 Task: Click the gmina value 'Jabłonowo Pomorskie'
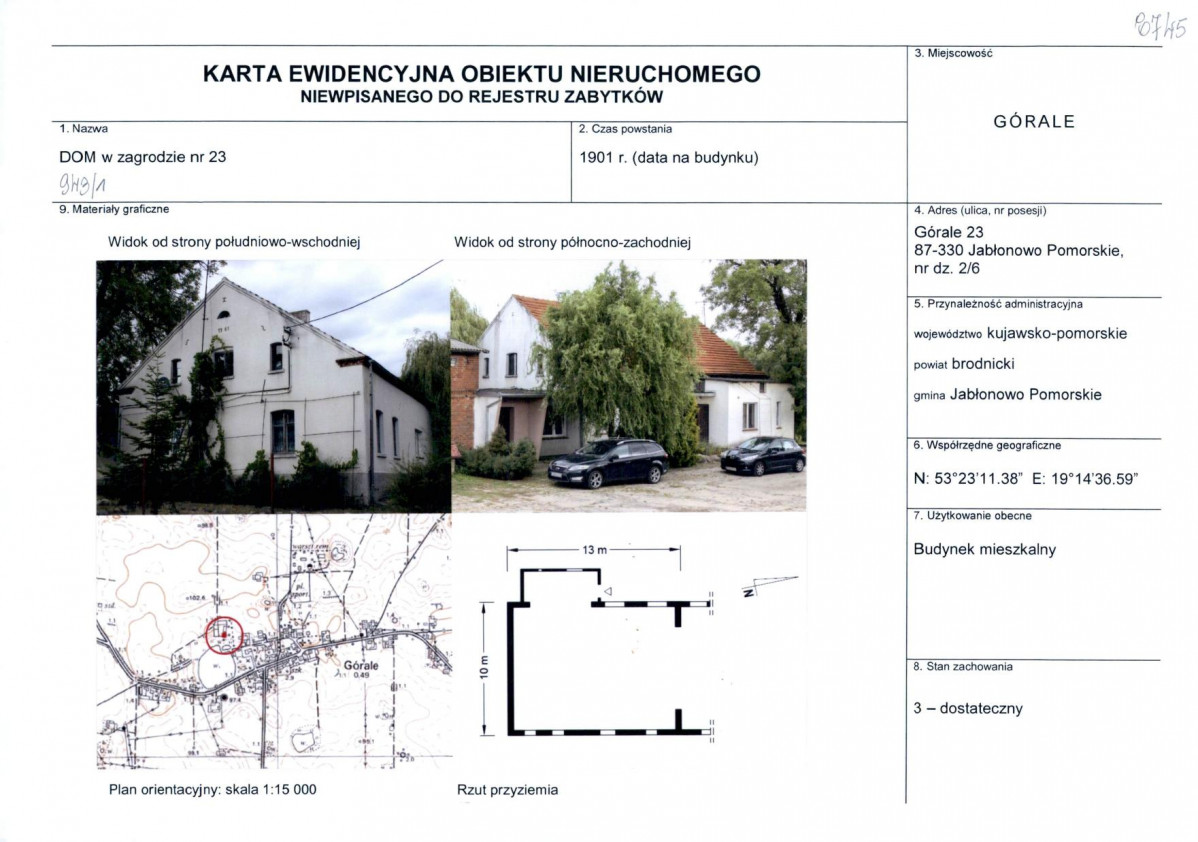tap(1025, 394)
